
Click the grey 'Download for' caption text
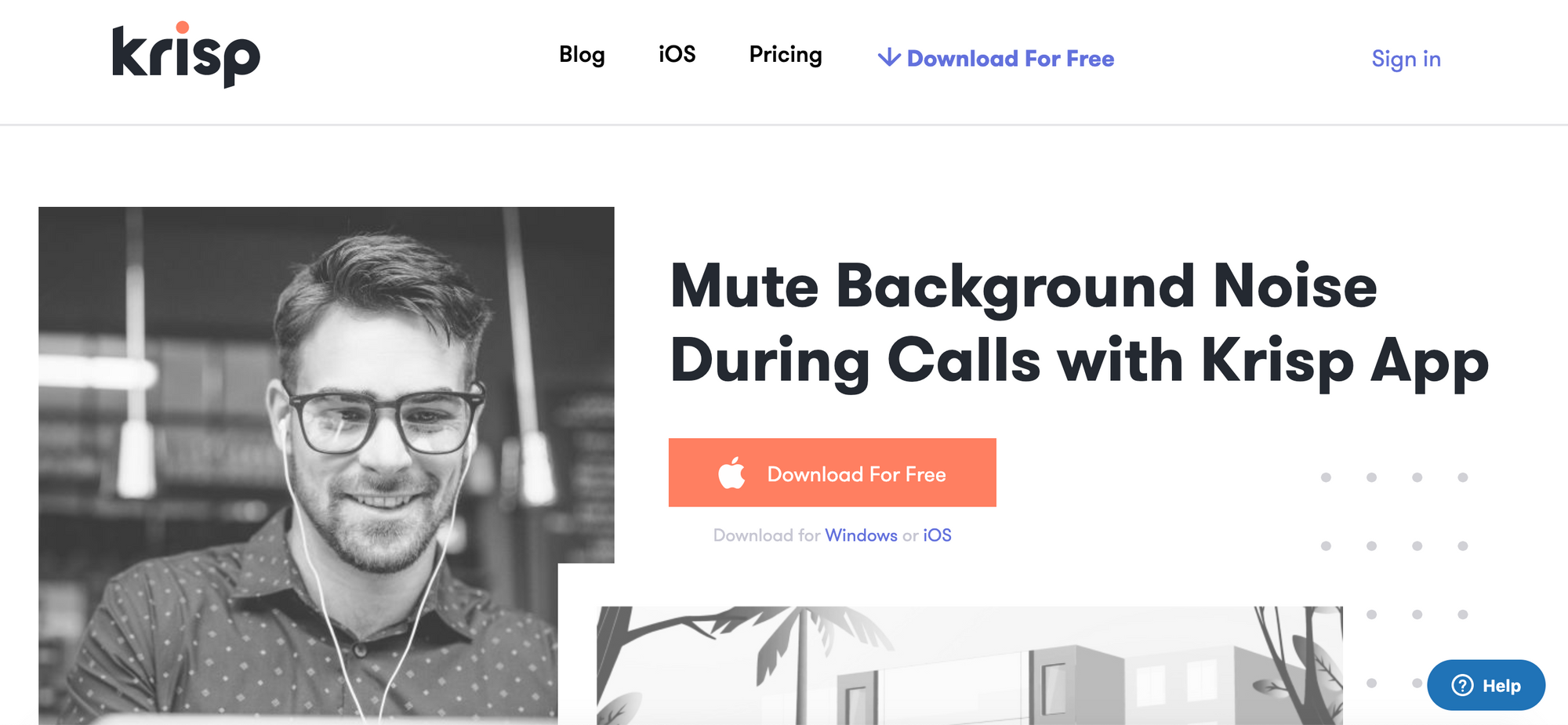[766, 535]
